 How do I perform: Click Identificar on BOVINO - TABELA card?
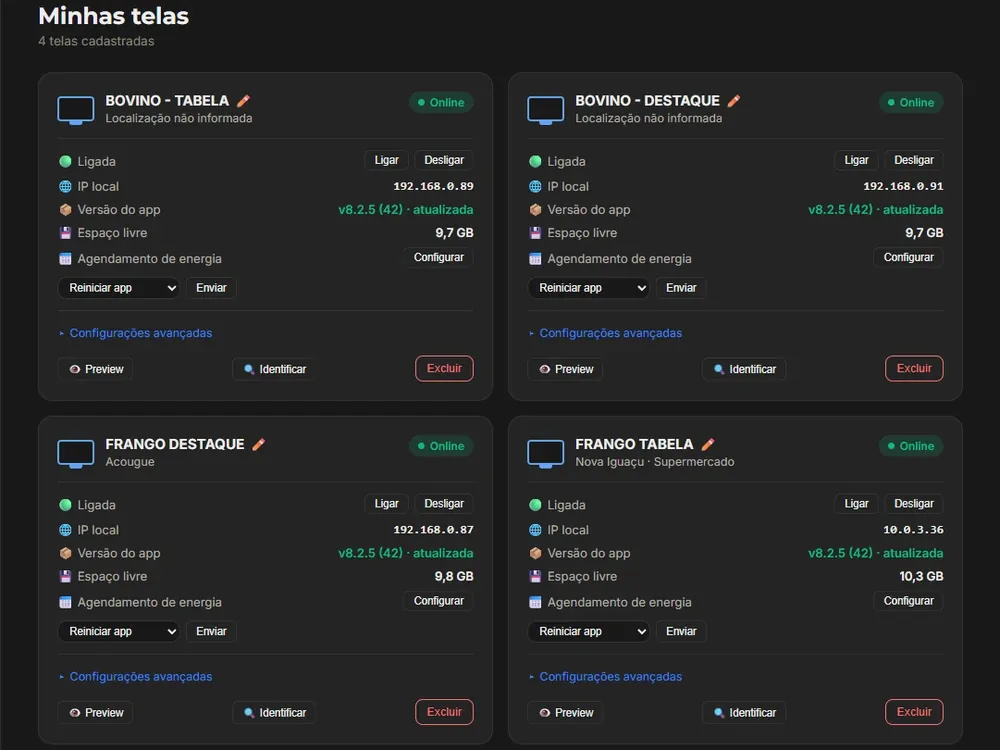pyautogui.click(x=274, y=369)
